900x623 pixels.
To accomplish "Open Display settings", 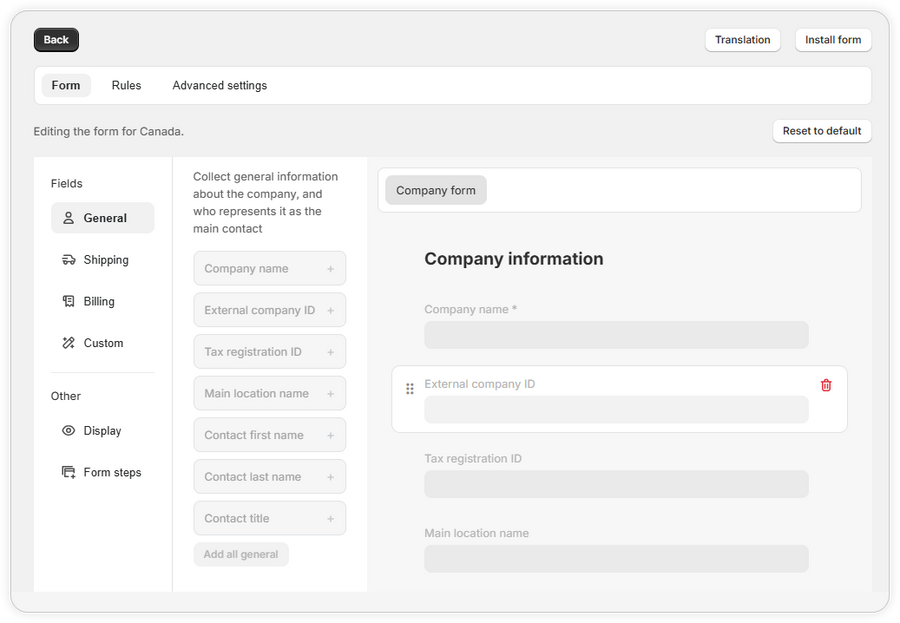I will point(103,431).
